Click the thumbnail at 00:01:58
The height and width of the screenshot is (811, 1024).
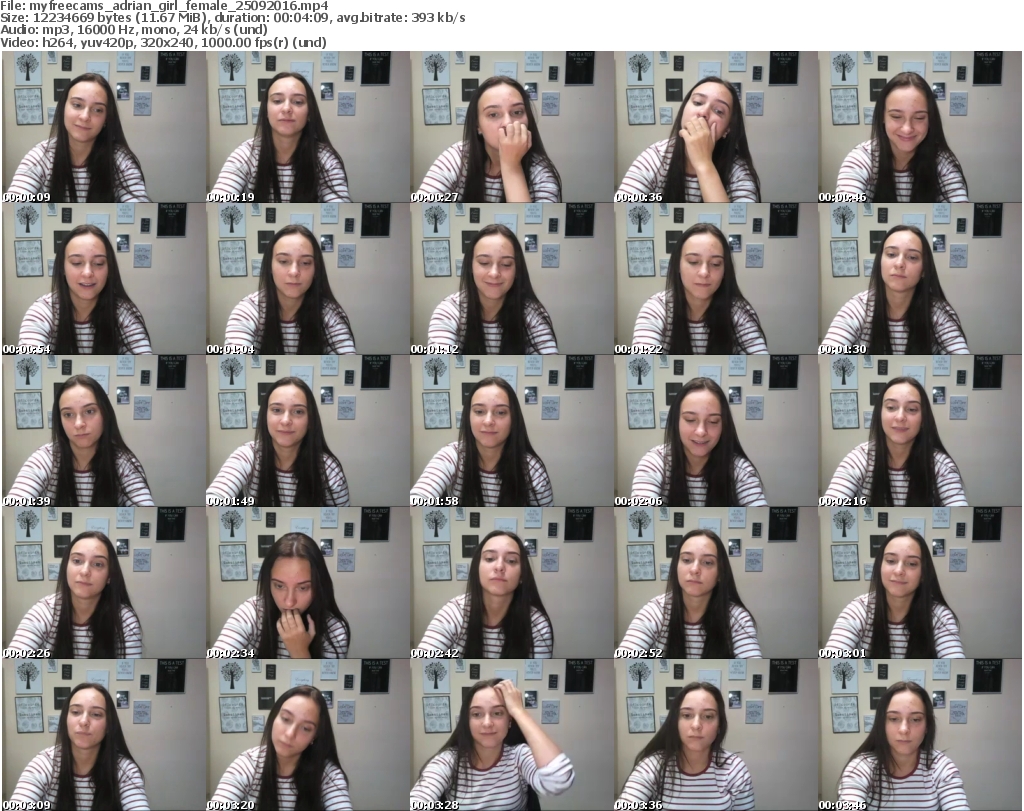[x=512, y=431]
